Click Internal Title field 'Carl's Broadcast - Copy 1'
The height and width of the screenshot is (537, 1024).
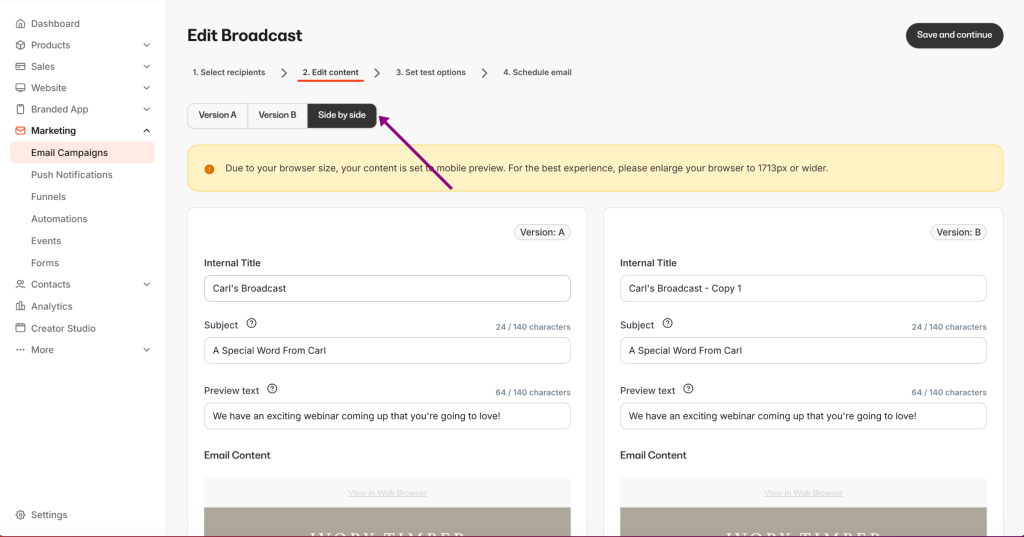[803, 288]
